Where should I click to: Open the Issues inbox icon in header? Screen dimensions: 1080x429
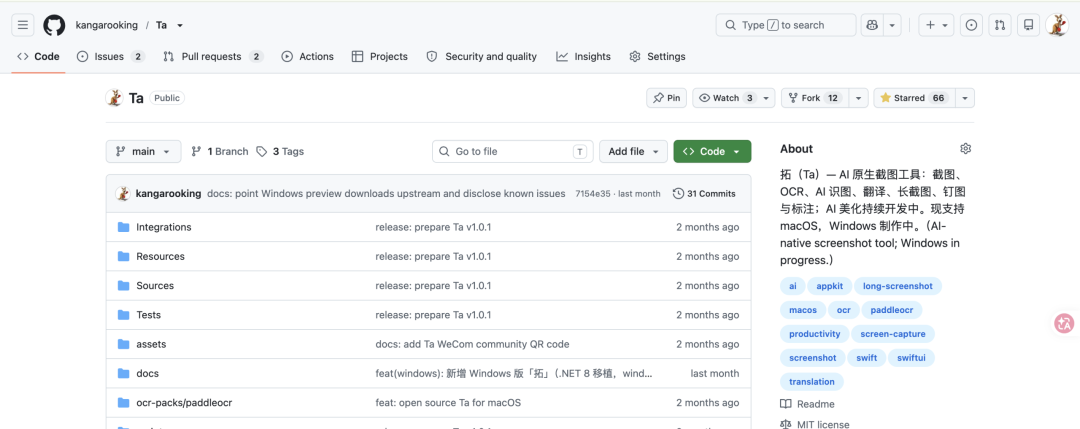coord(971,25)
